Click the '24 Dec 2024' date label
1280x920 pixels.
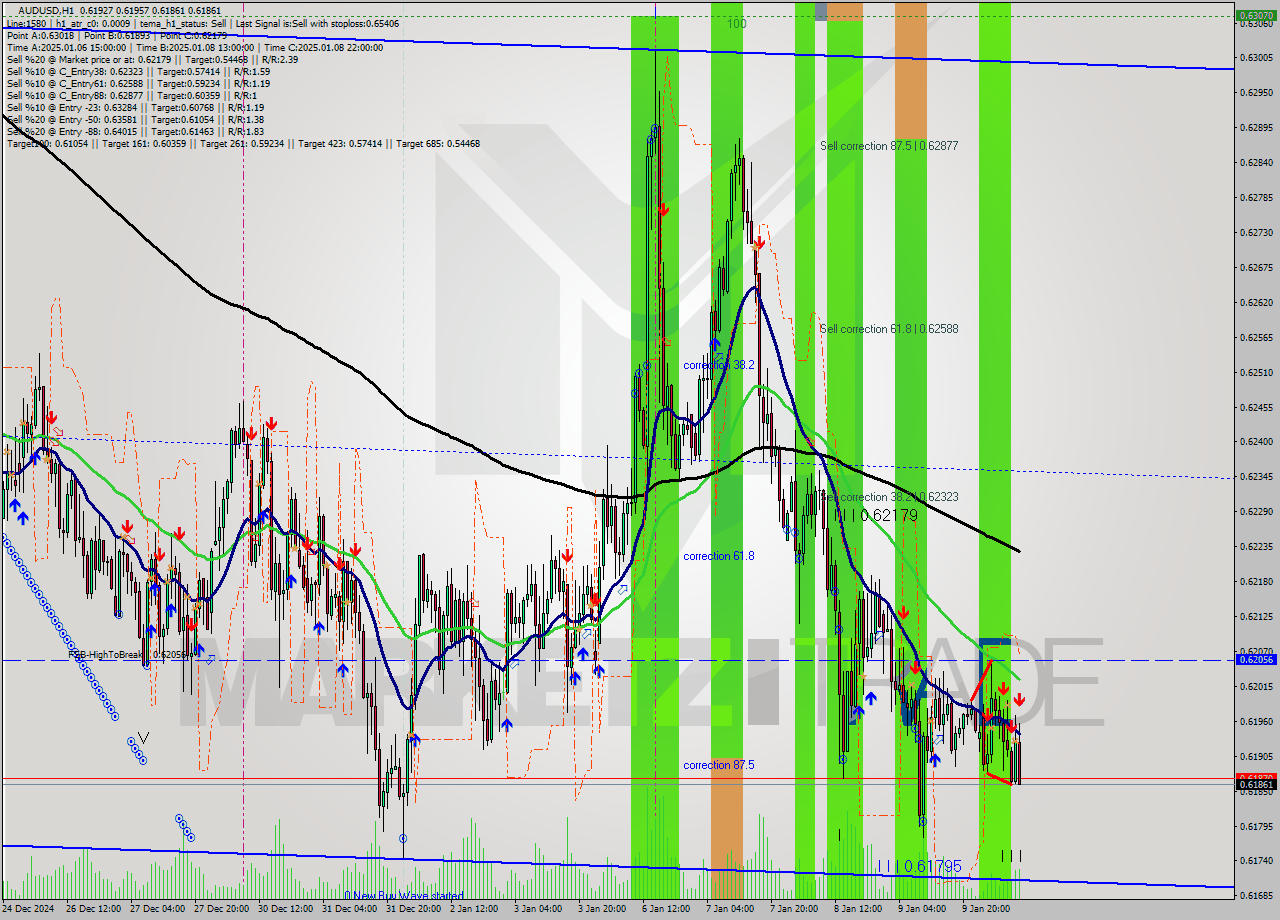tap(29, 909)
